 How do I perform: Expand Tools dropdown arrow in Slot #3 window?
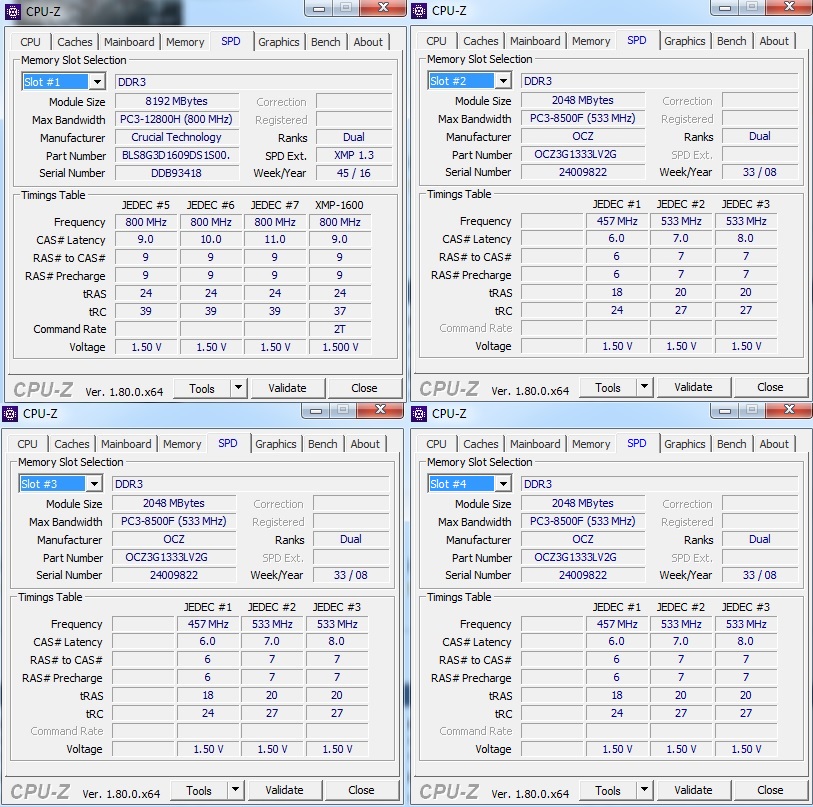pyautogui.click(x=235, y=789)
